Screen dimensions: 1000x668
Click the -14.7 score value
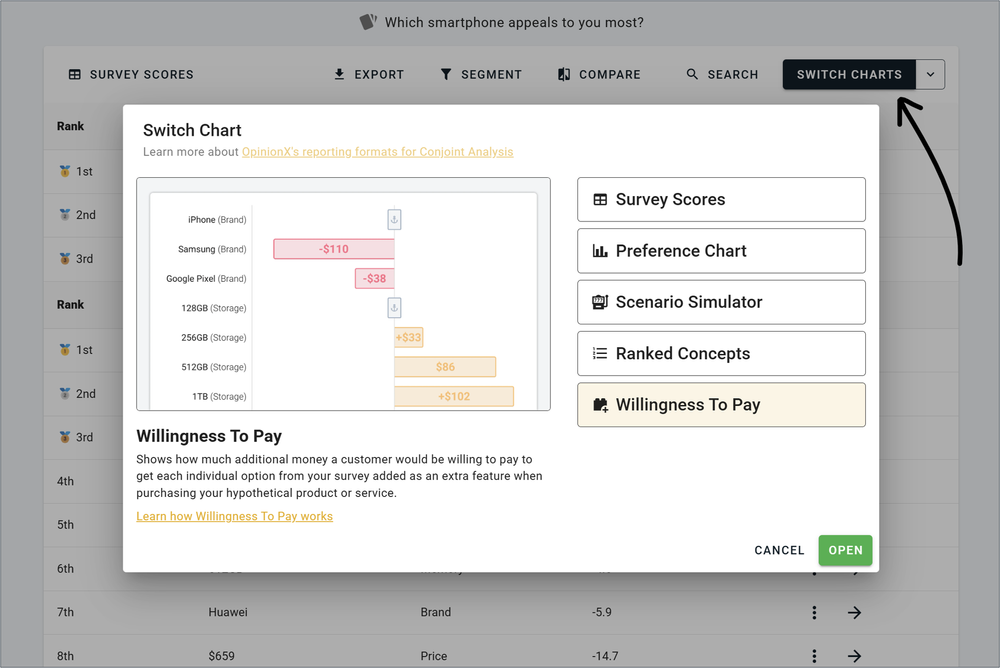click(x=605, y=656)
